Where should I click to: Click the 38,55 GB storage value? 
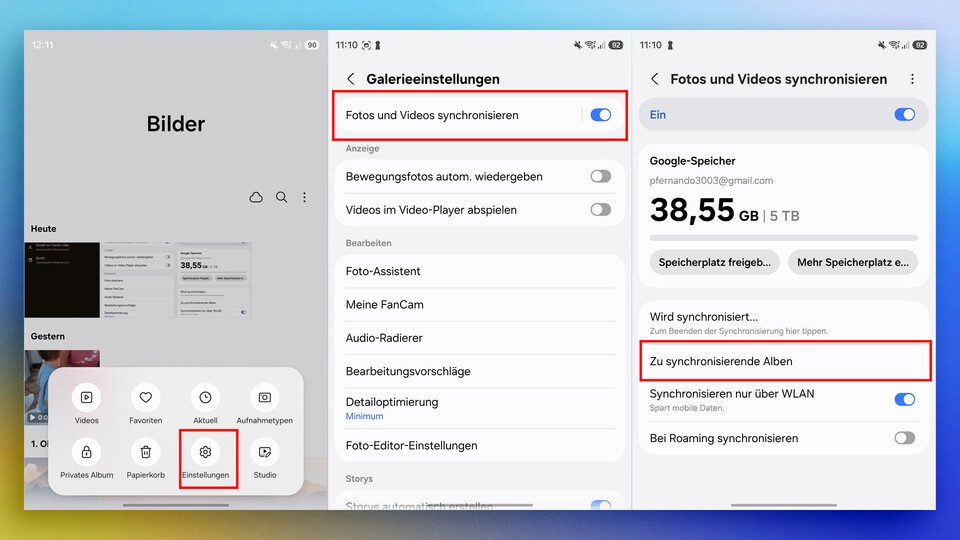tap(703, 210)
